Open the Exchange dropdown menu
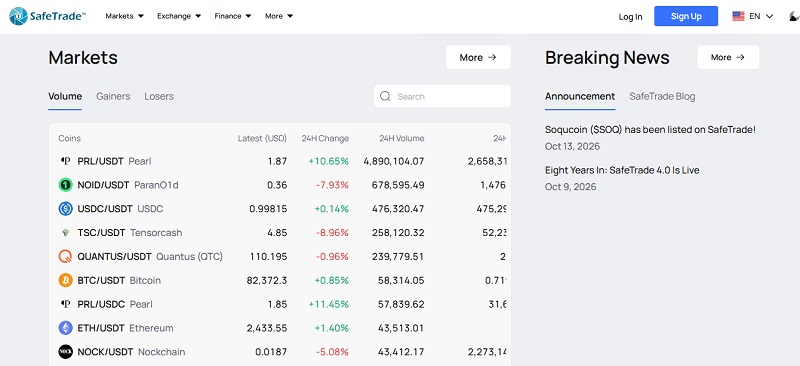 click(x=179, y=16)
